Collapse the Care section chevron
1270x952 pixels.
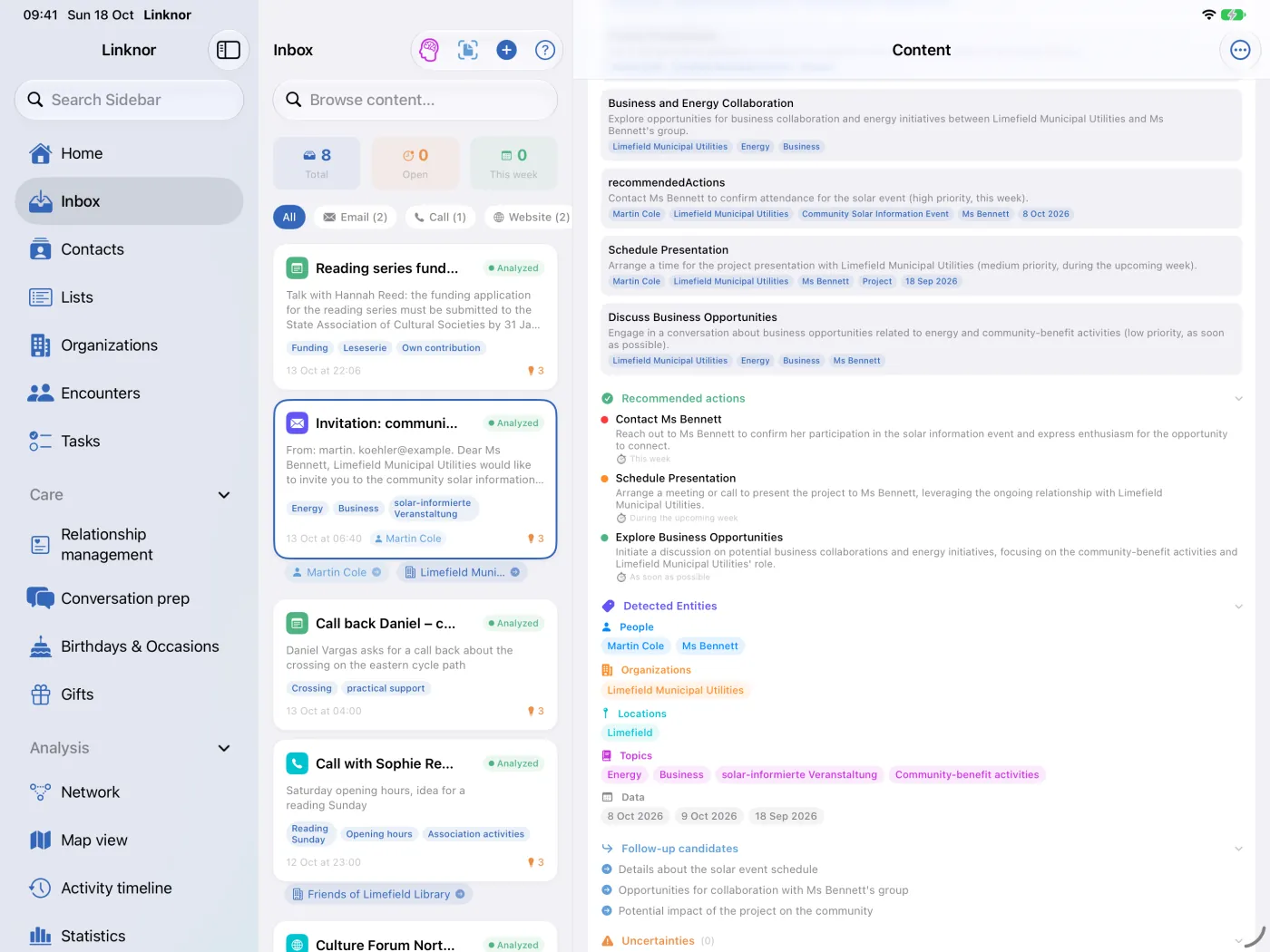224,495
